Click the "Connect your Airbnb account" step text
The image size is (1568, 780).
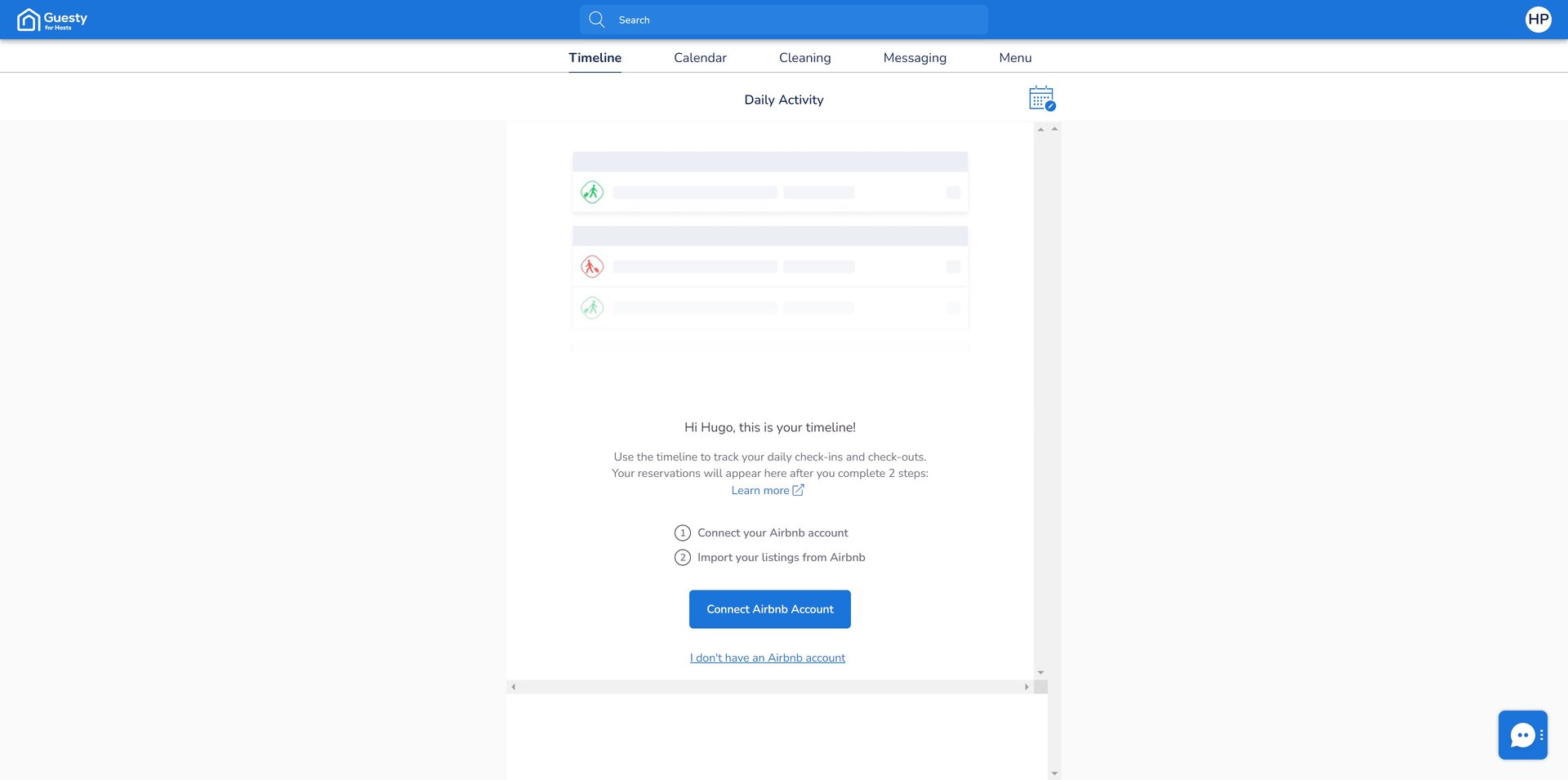click(773, 533)
